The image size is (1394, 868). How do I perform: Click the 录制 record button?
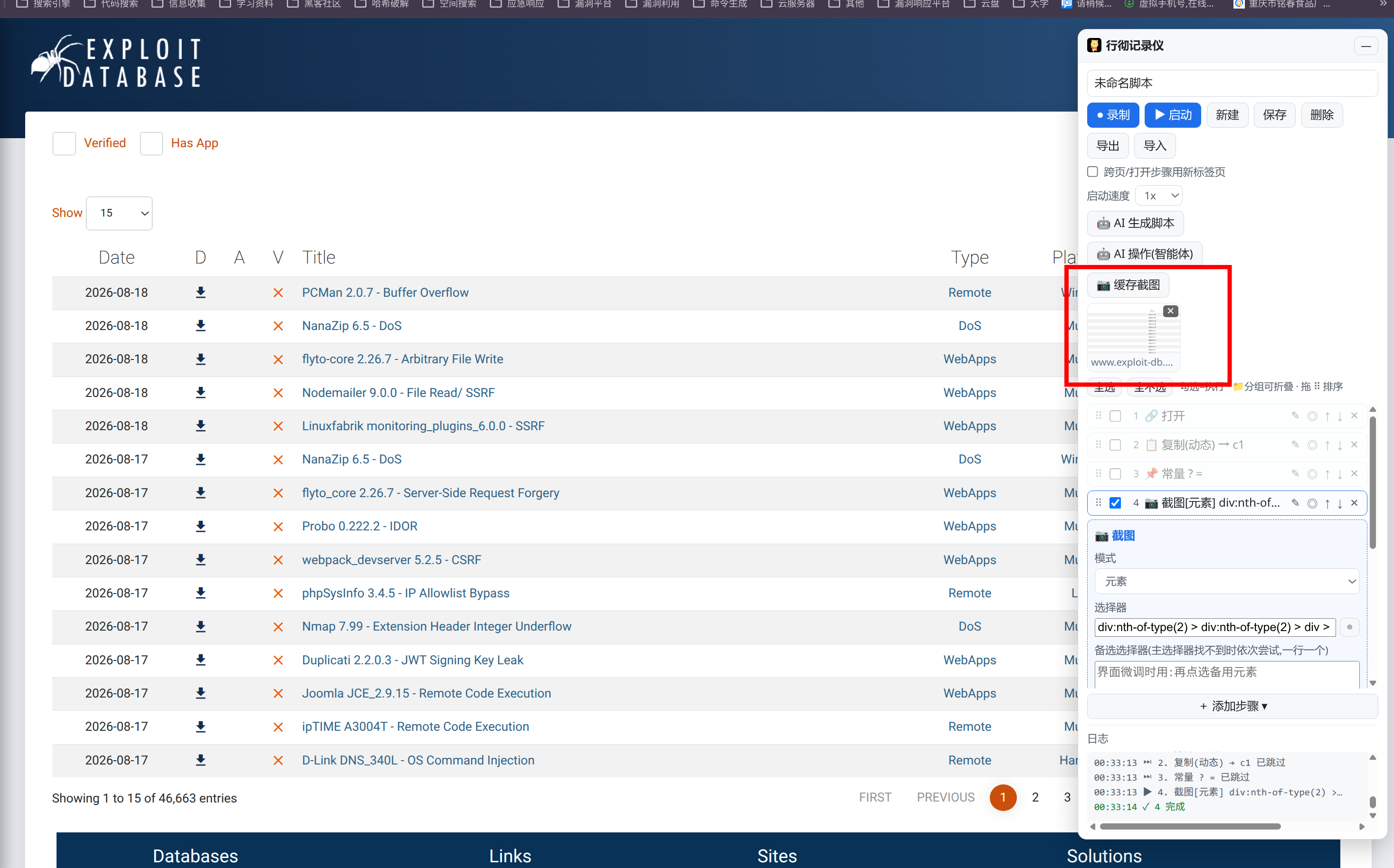click(1113, 115)
